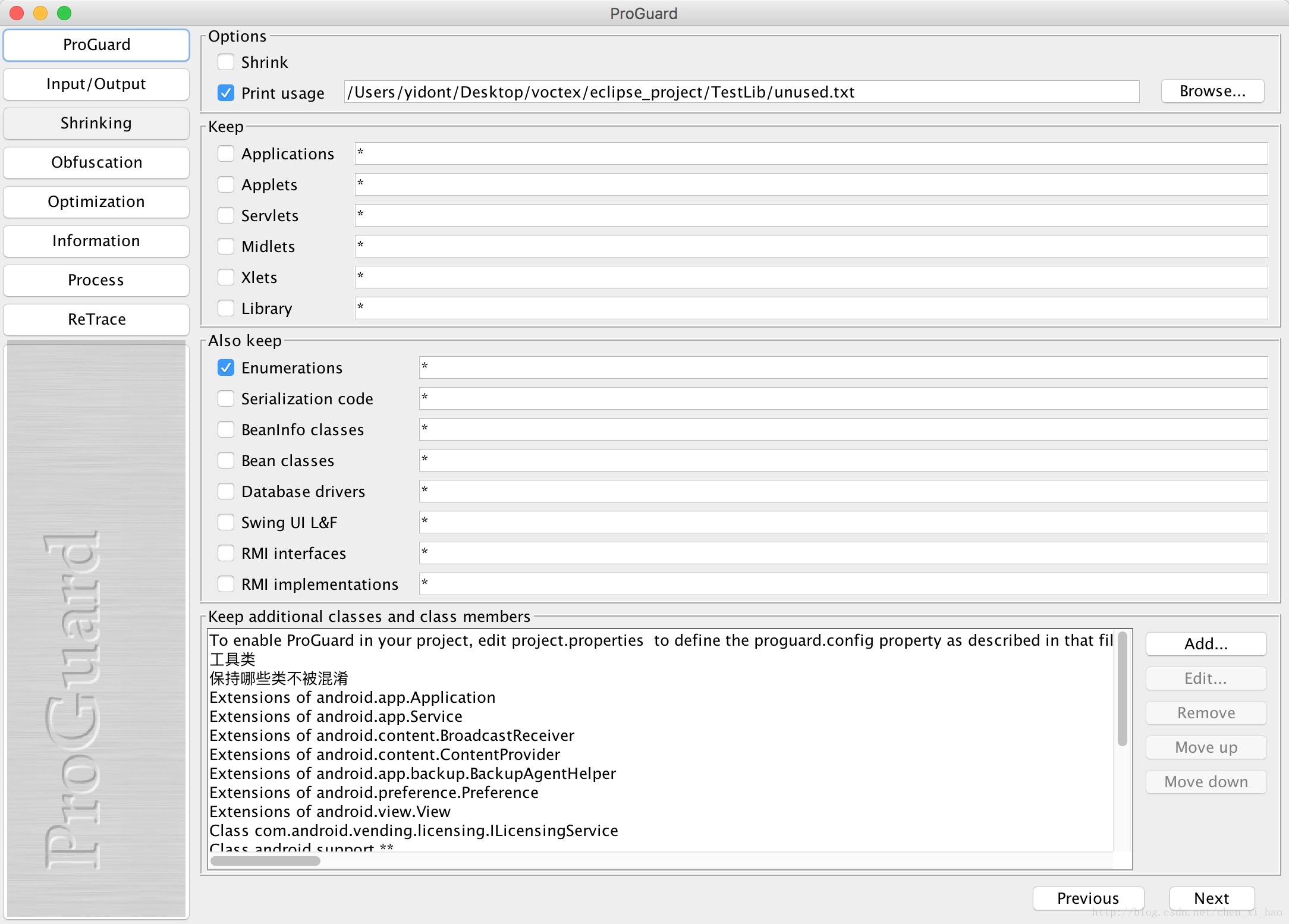
Task: Select 'Extensions of android.content.BroadcastReceiver' entry
Action: click(x=661, y=736)
